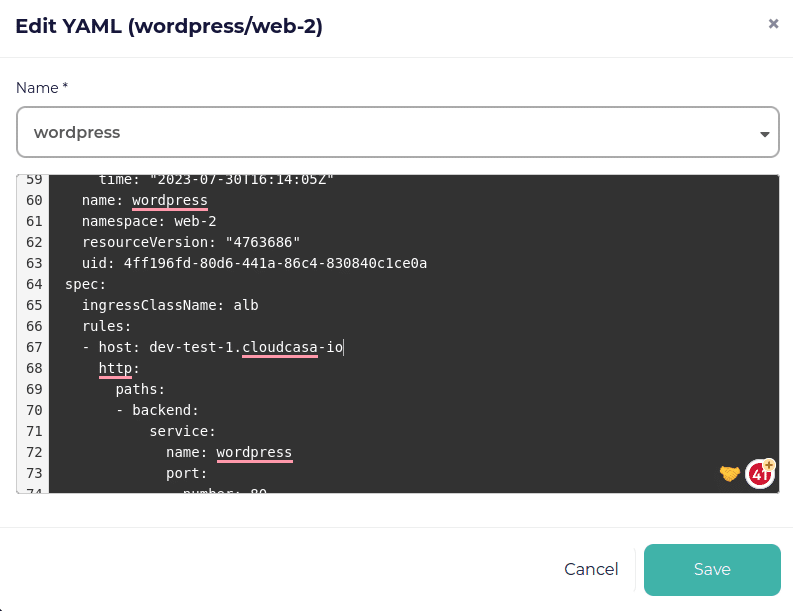Click the handshake emoji icon in editor

tap(729, 473)
